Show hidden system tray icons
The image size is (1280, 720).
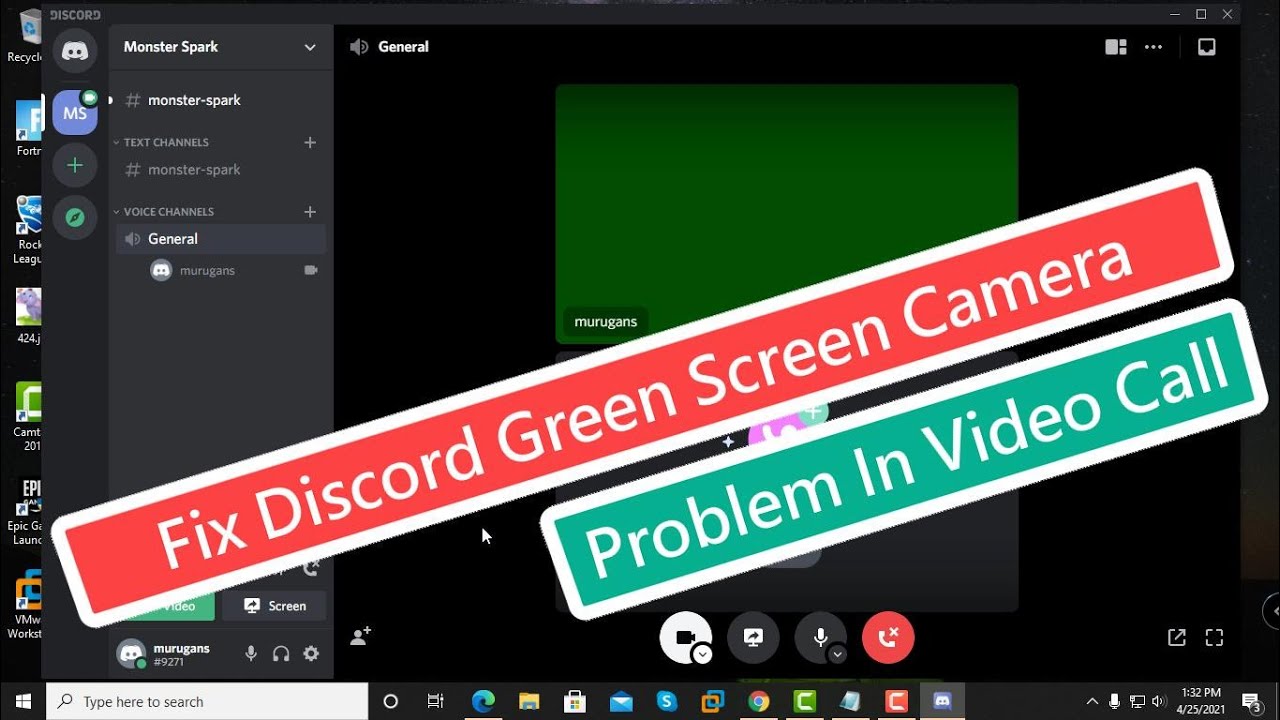(x=1091, y=701)
